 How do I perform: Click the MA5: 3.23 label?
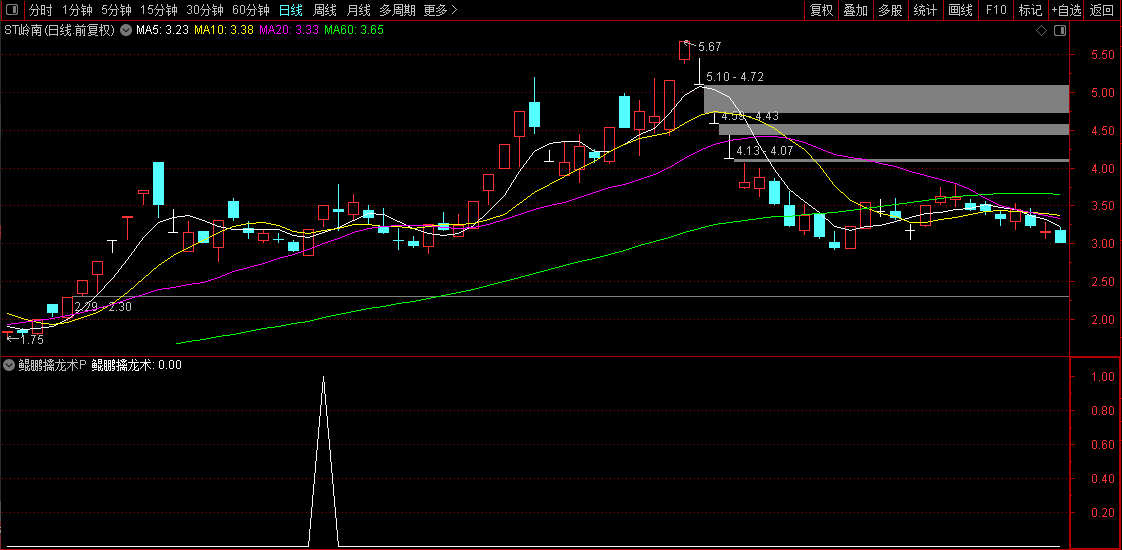(162, 30)
